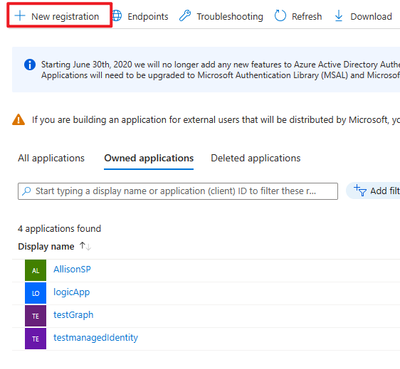Viewport: 400px width, 369px height.
Task: Sort by Display name arrows
Action: (85, 246)
